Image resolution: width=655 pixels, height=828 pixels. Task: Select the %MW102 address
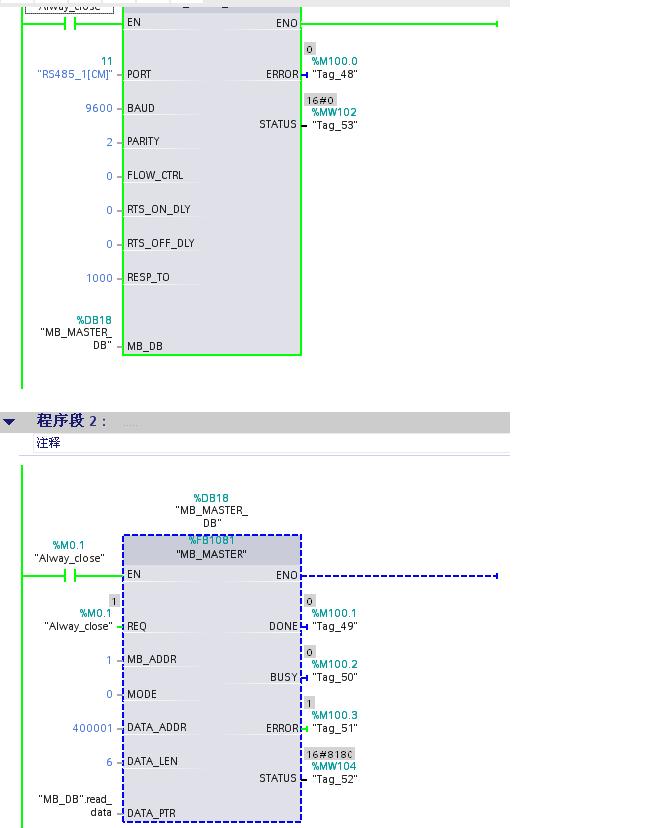[x=334, y=112]
